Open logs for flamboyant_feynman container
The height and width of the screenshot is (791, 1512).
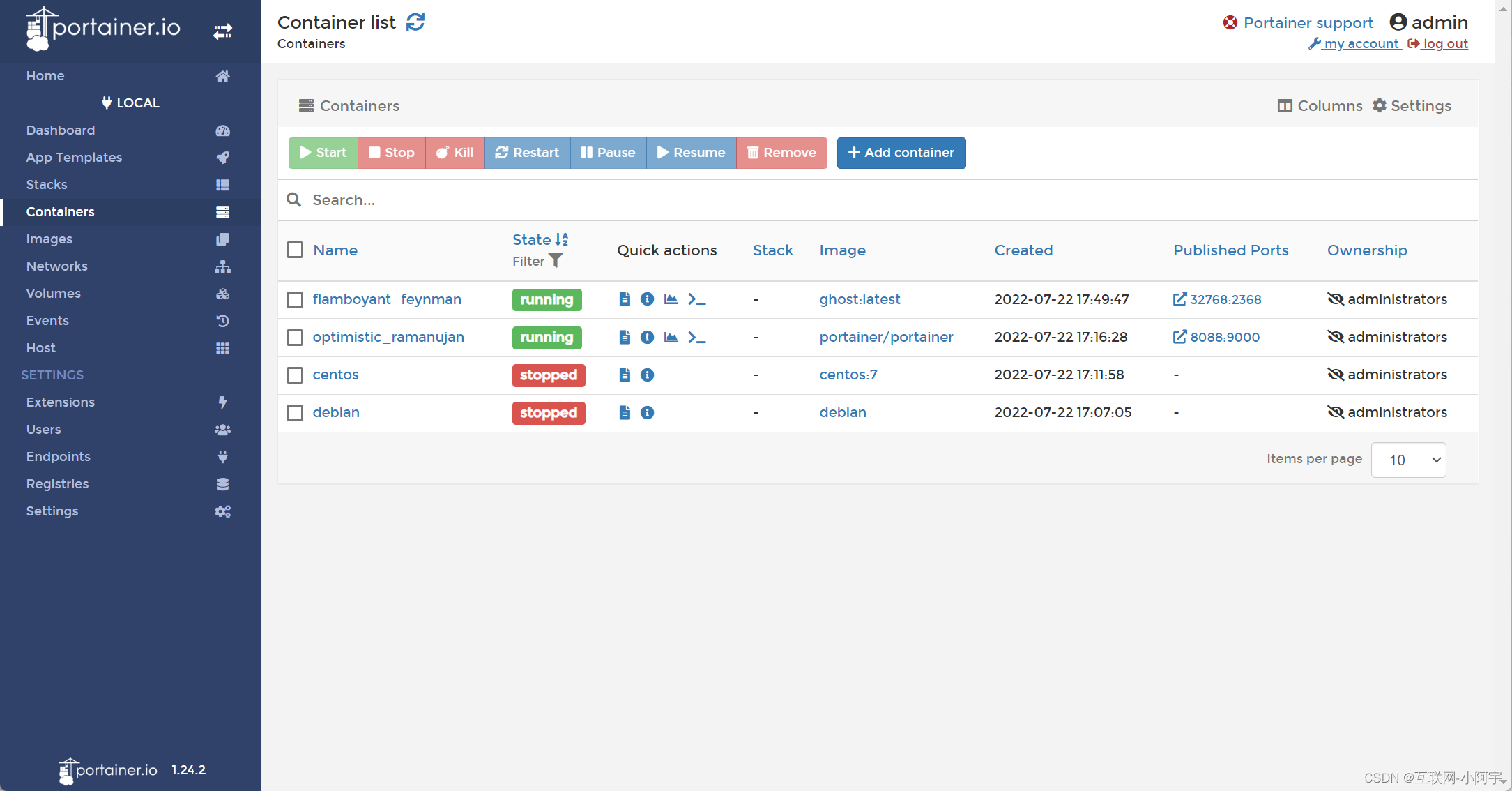(624, 299)
